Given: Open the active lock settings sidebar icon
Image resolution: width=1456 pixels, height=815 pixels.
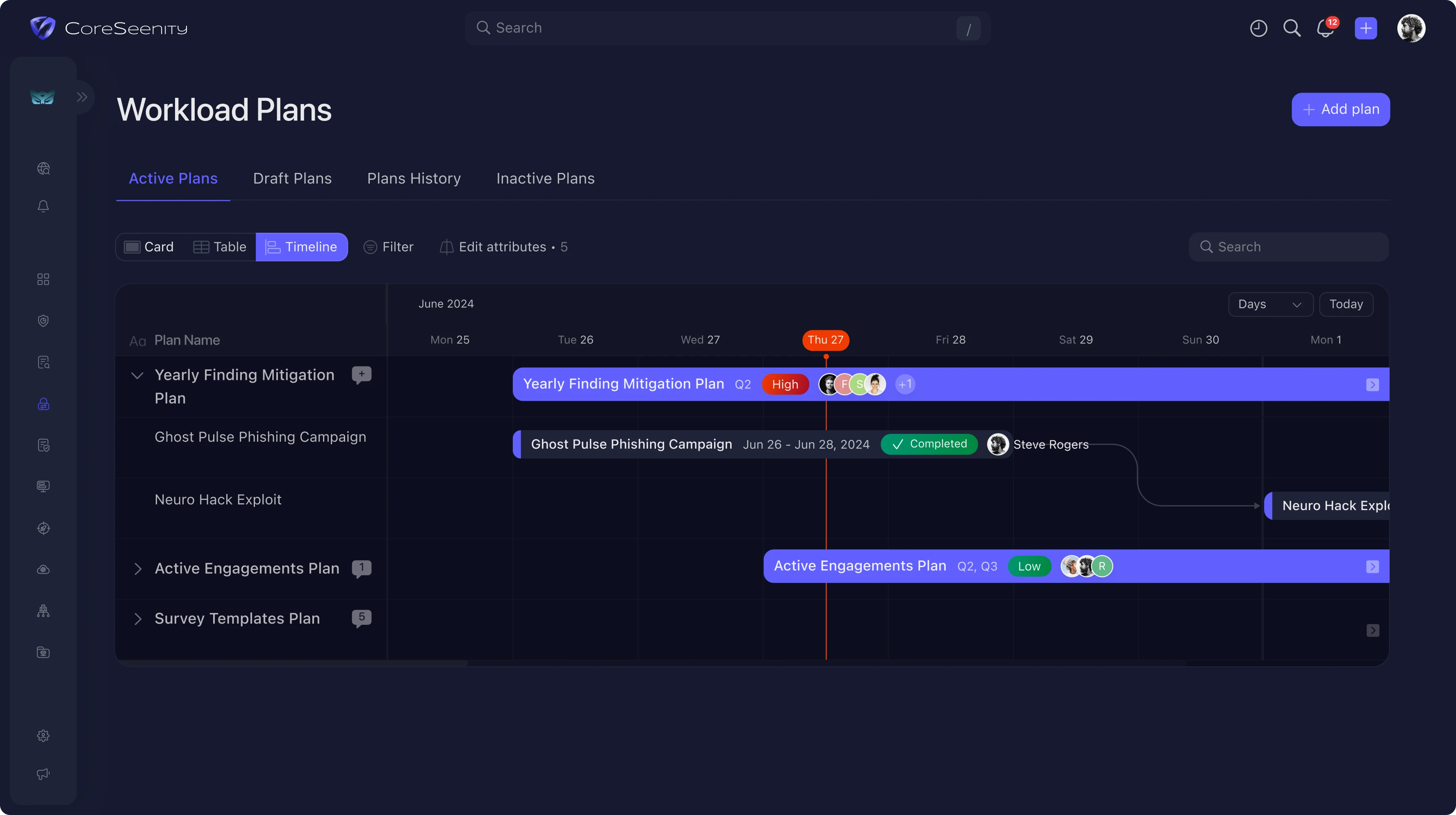Looking at the screenshot, I should coord(43,404).
